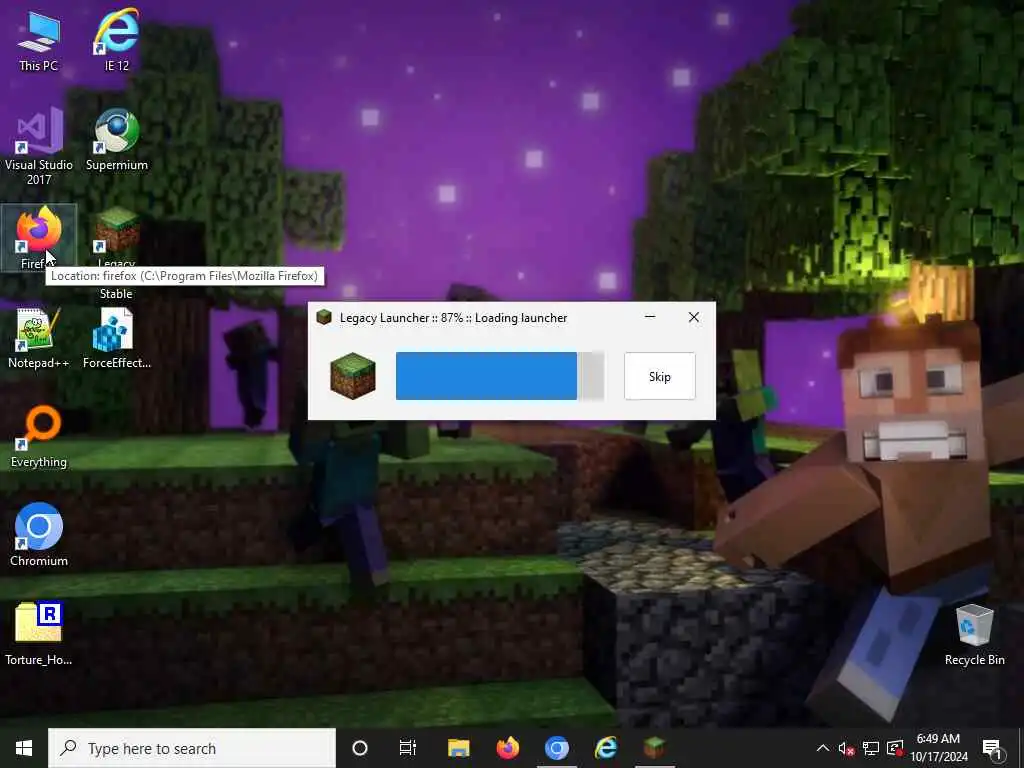
Task: Open the Action Center notifications icon
Action: (992, 748)
